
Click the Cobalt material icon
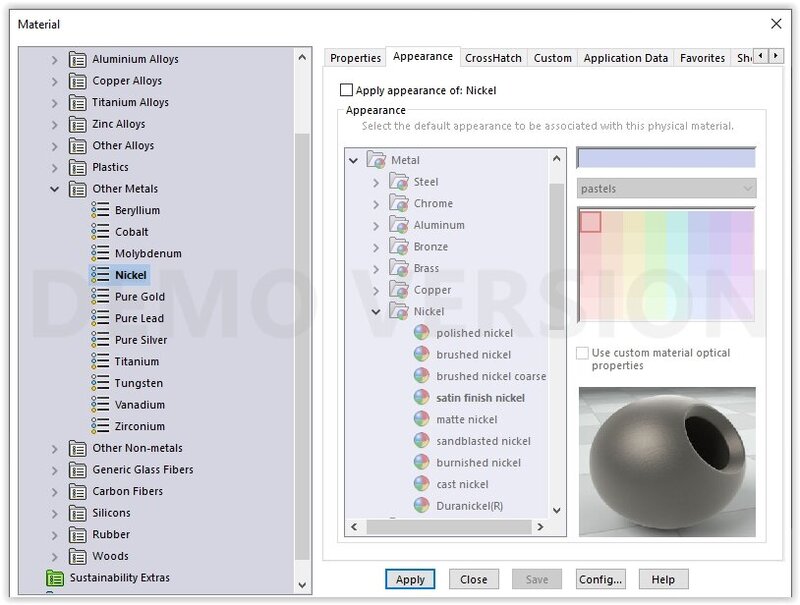click(x=100, y=232)
